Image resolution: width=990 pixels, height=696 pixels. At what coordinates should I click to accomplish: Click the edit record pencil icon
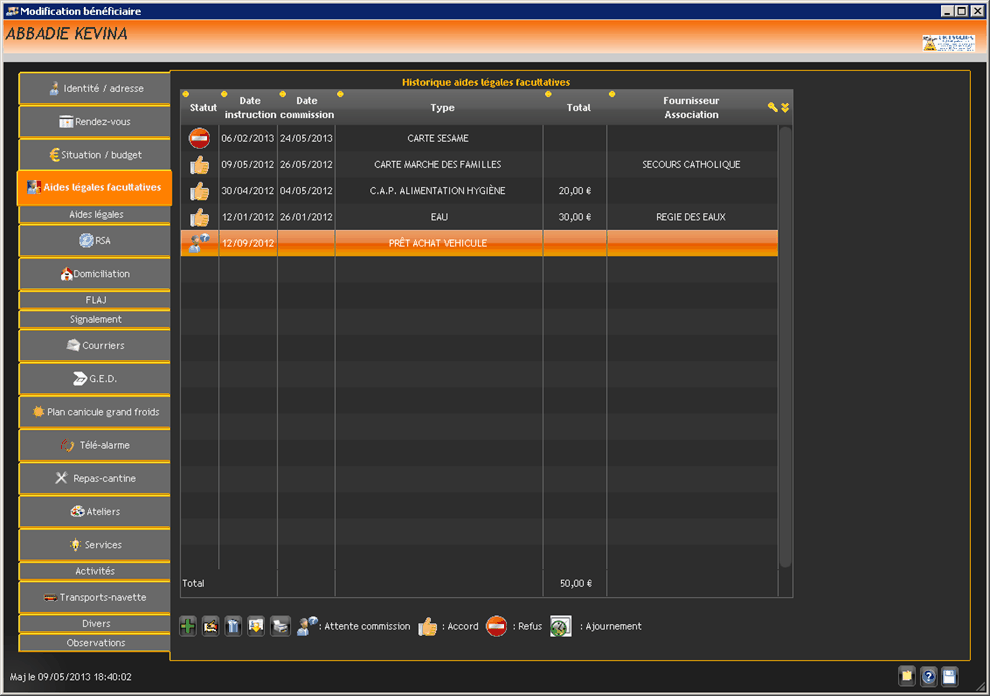coord(211,627)
